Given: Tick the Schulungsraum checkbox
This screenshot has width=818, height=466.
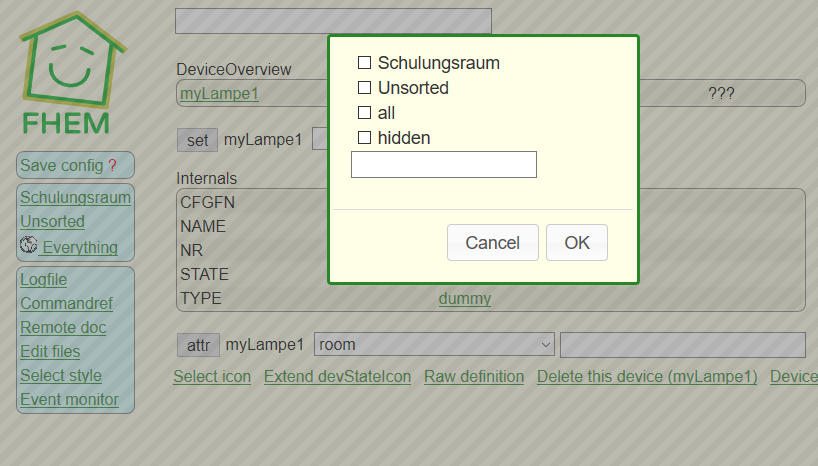Looking at the screenshot, I should [x=364, y=63].
